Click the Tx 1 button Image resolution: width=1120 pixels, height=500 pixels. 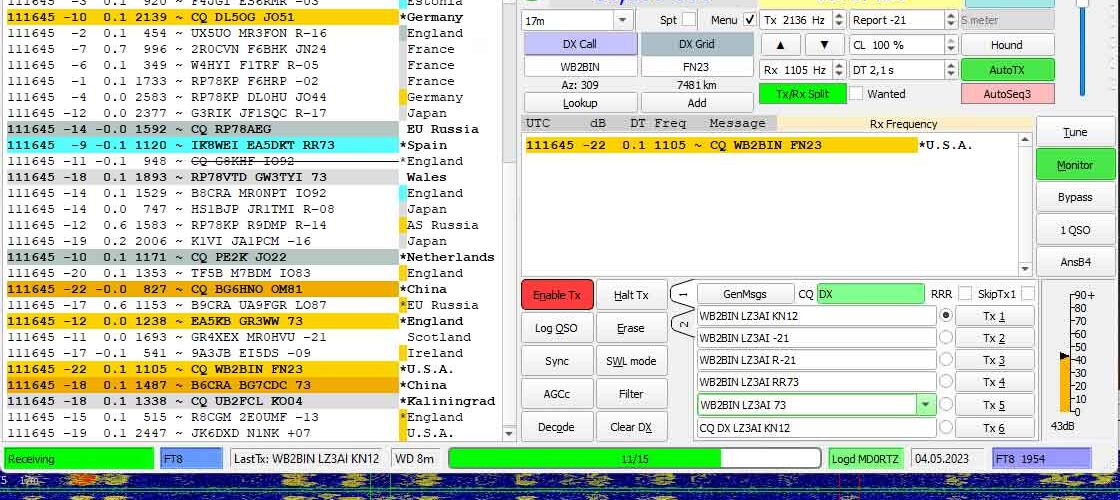click(x=994, y=316)
